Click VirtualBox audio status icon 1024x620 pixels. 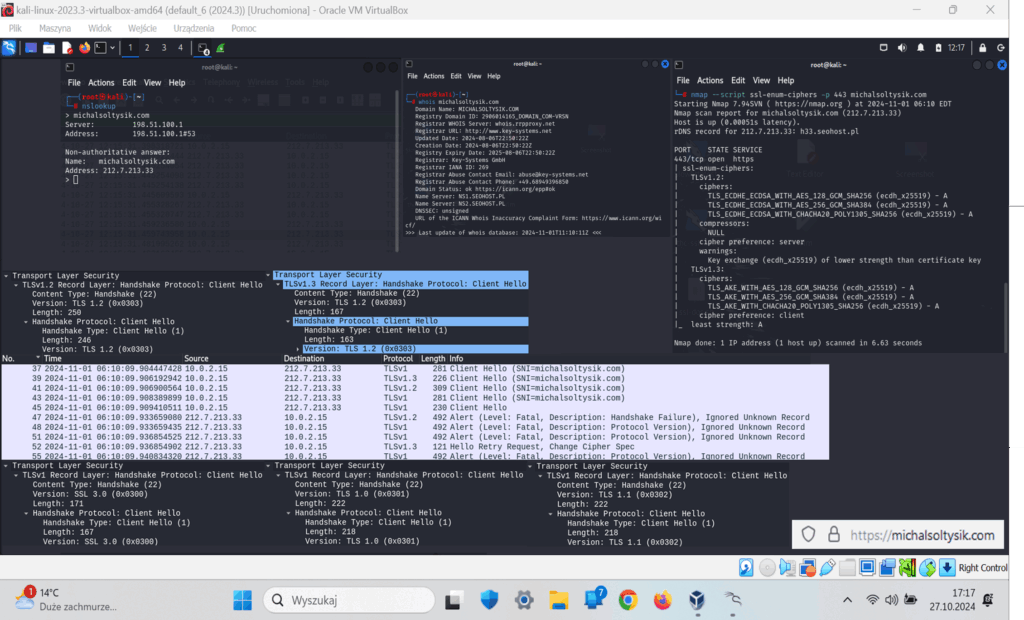coord(788,568)
